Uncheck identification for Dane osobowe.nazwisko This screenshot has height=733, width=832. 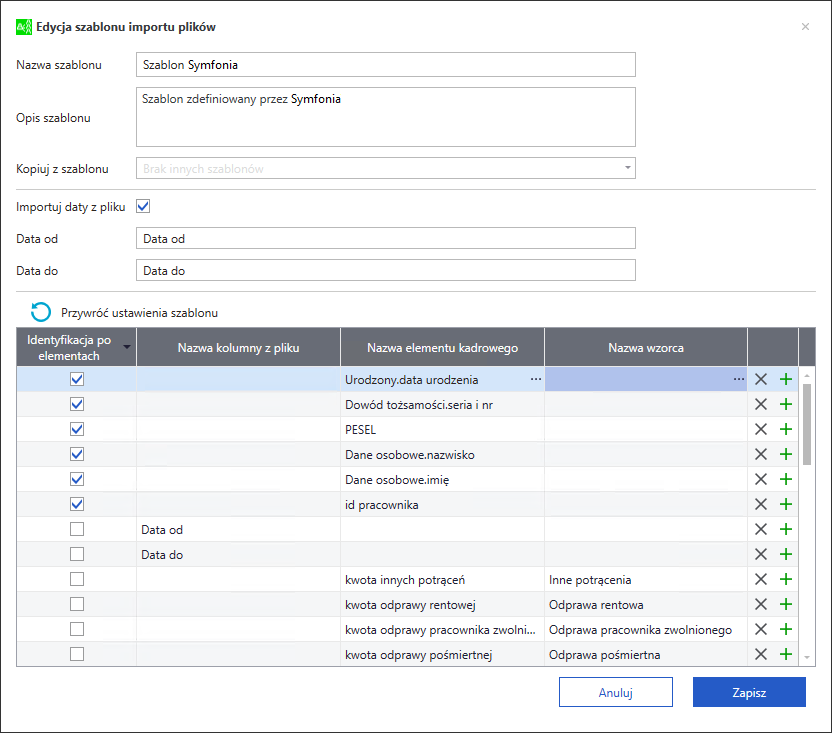[77, 454]
